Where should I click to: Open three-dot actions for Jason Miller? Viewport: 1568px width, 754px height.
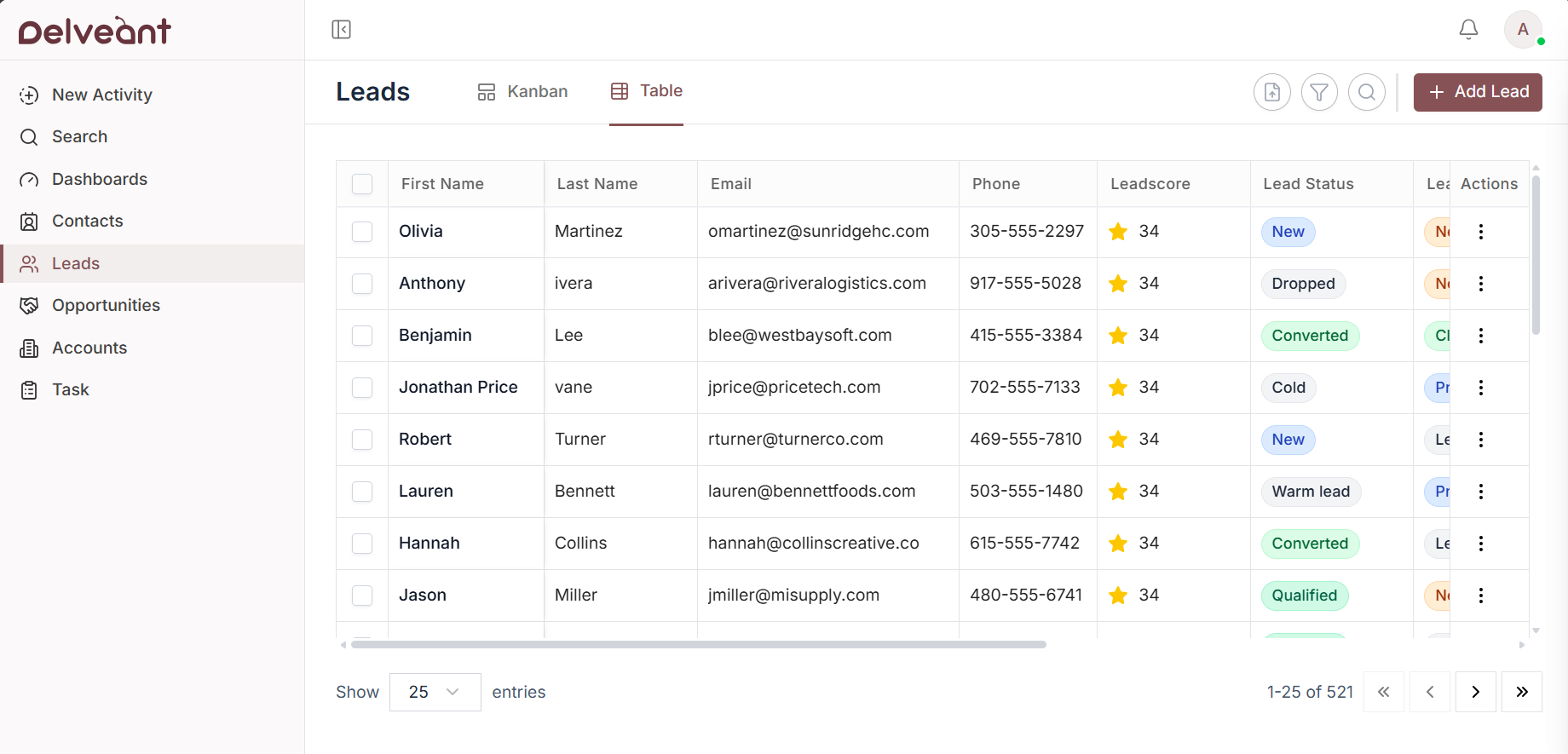point(1481,596)
